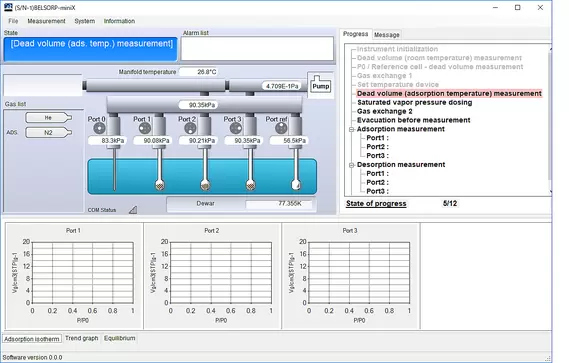This screenshot has width=569, height=363.
Task: Select Saturated vapor pressure dosing step
Action: click(414, 102)
